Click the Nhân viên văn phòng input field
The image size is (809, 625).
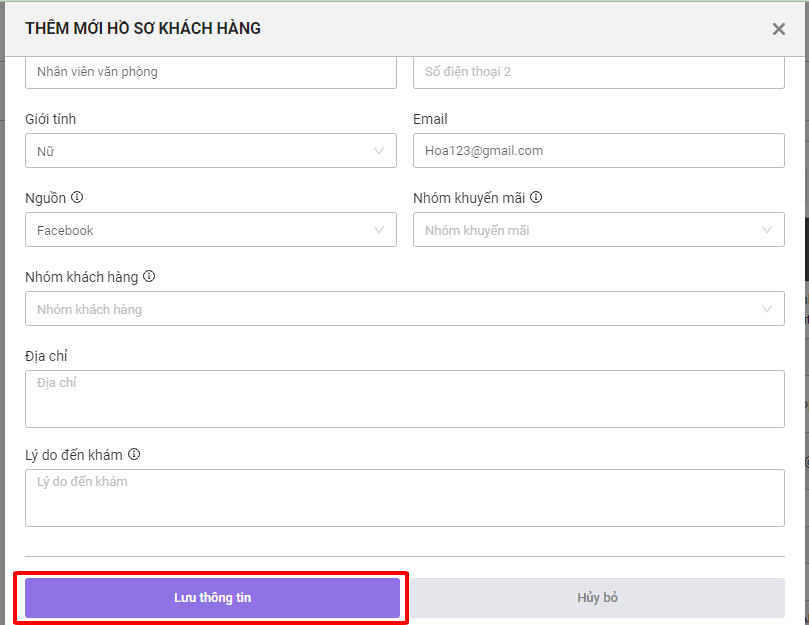click(211, 72)
